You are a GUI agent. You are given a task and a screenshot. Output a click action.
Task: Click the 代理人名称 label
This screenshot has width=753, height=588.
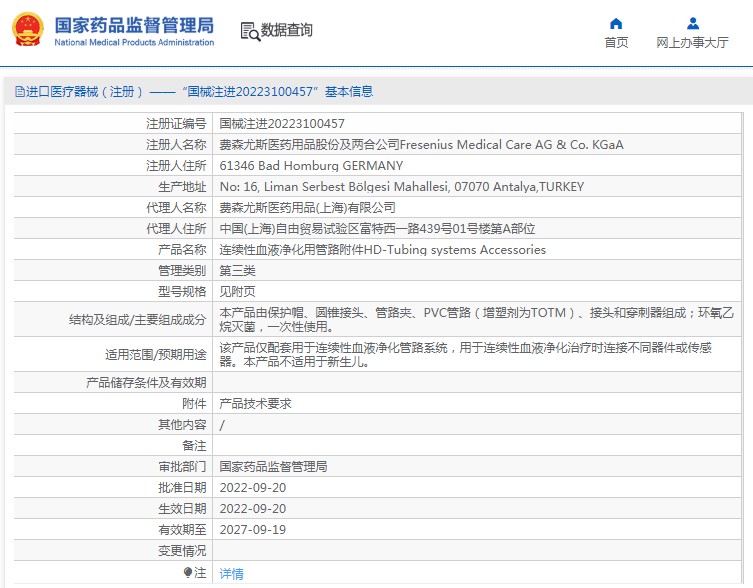click(x=176, y=208)
